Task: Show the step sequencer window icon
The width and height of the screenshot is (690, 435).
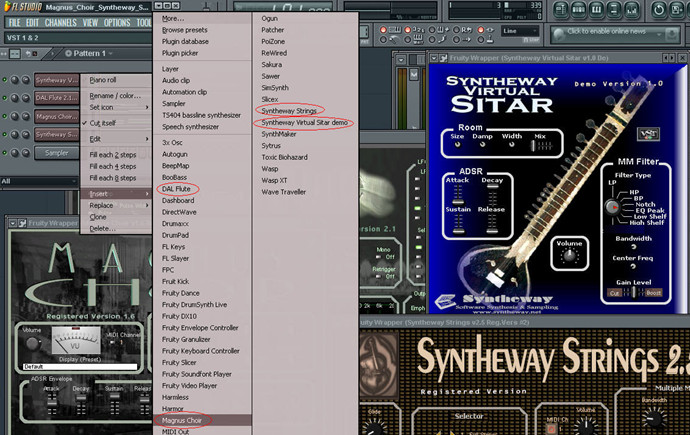Action: tap(578, 10)
